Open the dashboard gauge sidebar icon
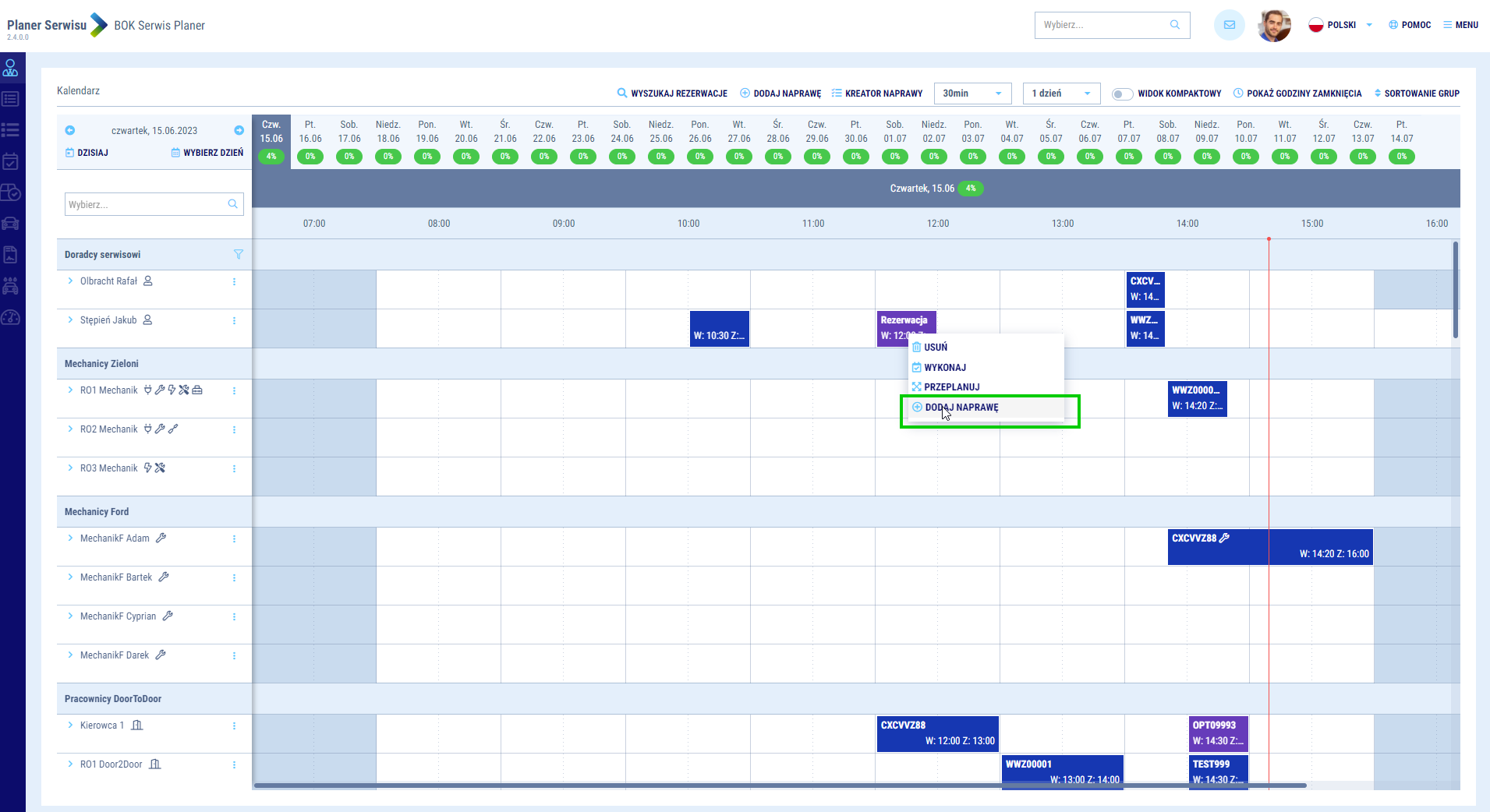 tap(11, 317)
